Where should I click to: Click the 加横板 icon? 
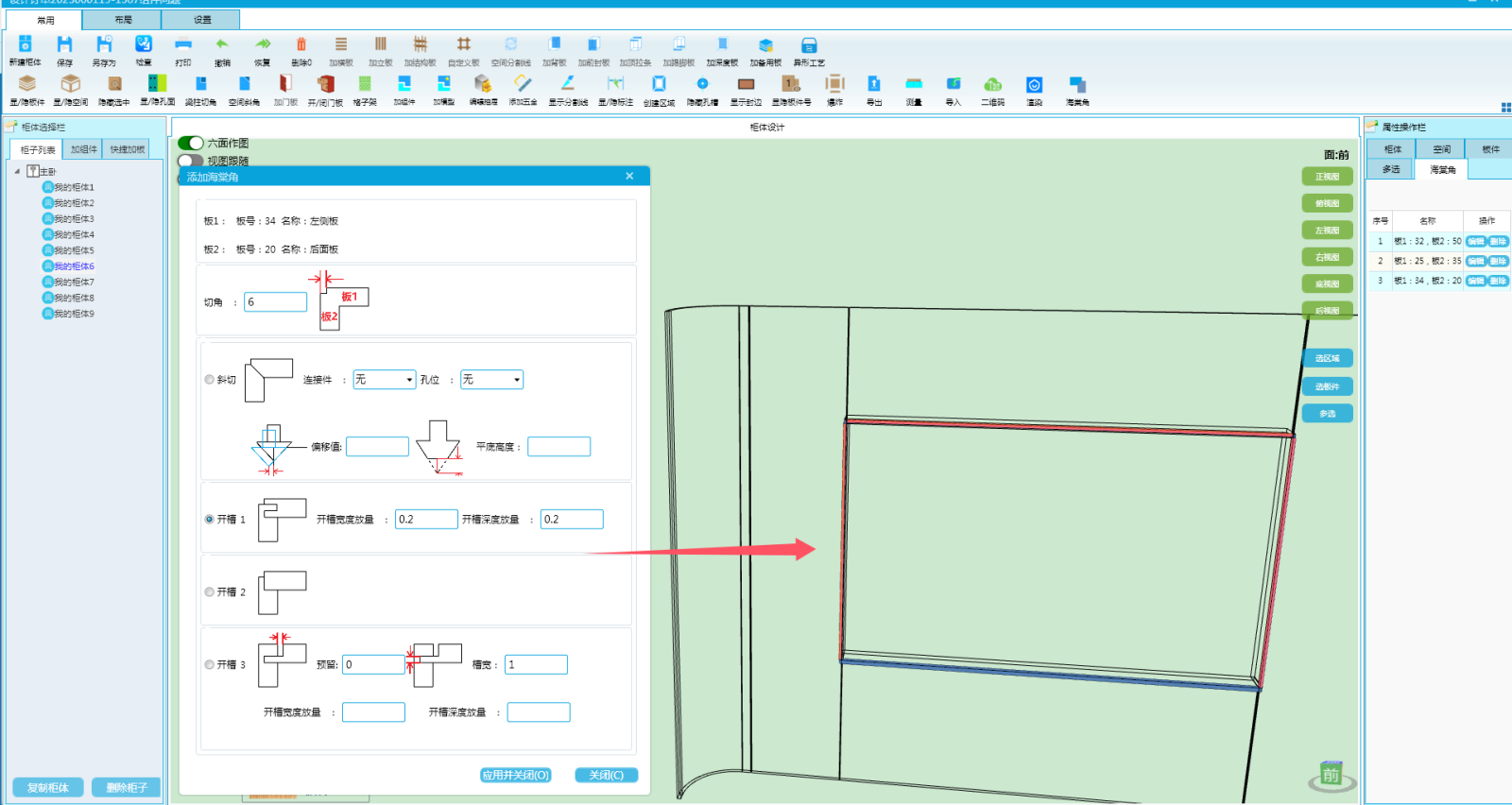(x=341, y=44)
